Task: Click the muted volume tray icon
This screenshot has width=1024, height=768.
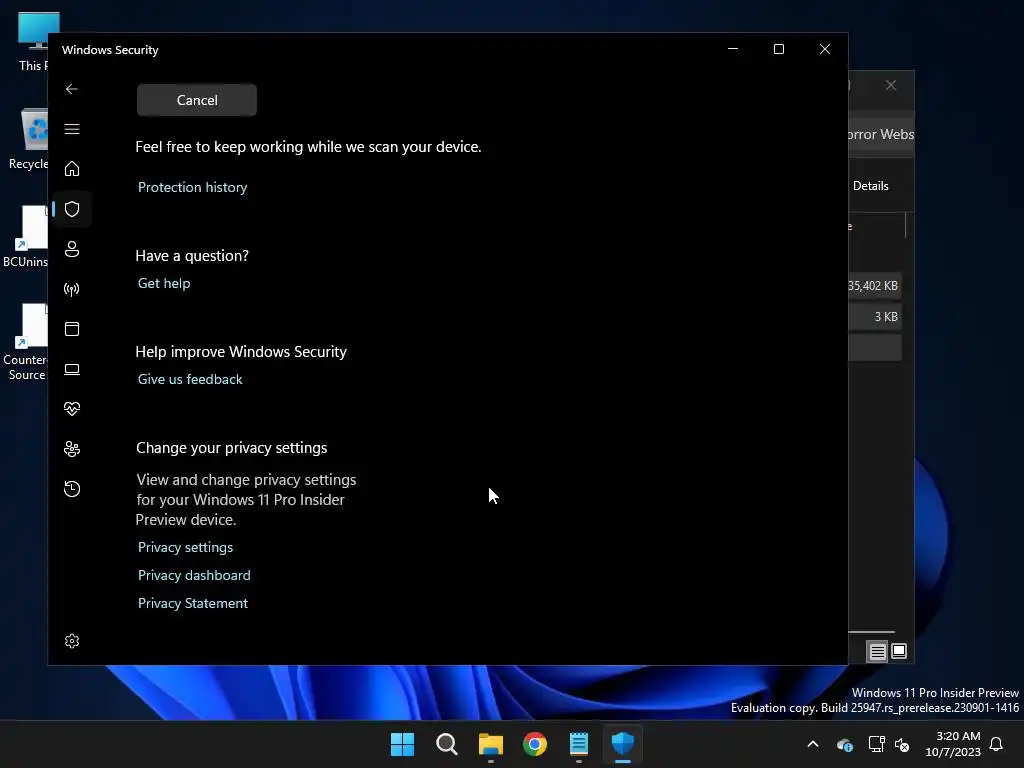Action: (x=902, y=744)
